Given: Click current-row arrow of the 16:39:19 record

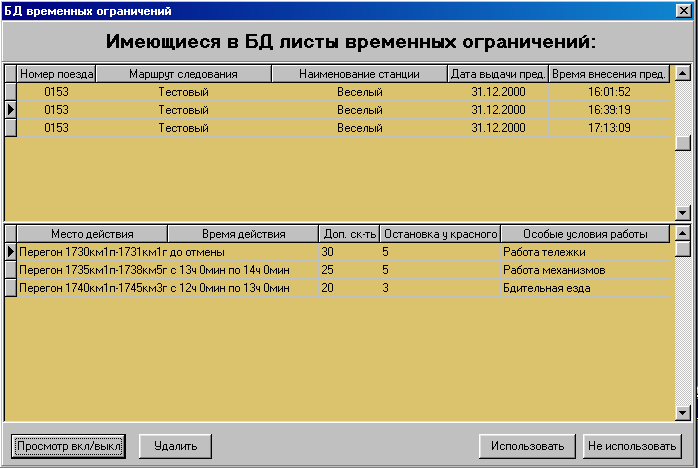Looking at the screenshot, I should (x=11, y=110).
